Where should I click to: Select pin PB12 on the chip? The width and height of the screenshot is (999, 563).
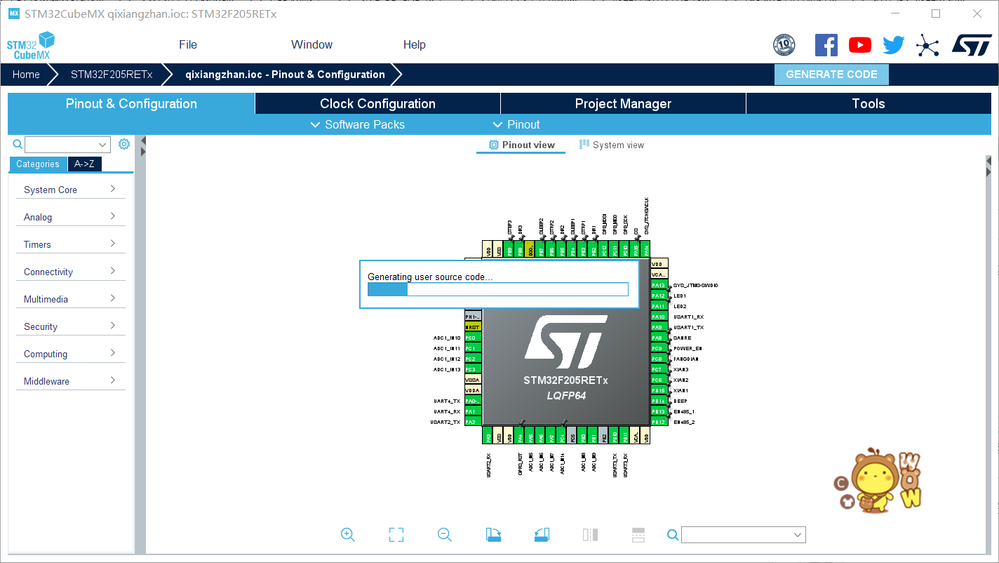click(x=658, y=422)
